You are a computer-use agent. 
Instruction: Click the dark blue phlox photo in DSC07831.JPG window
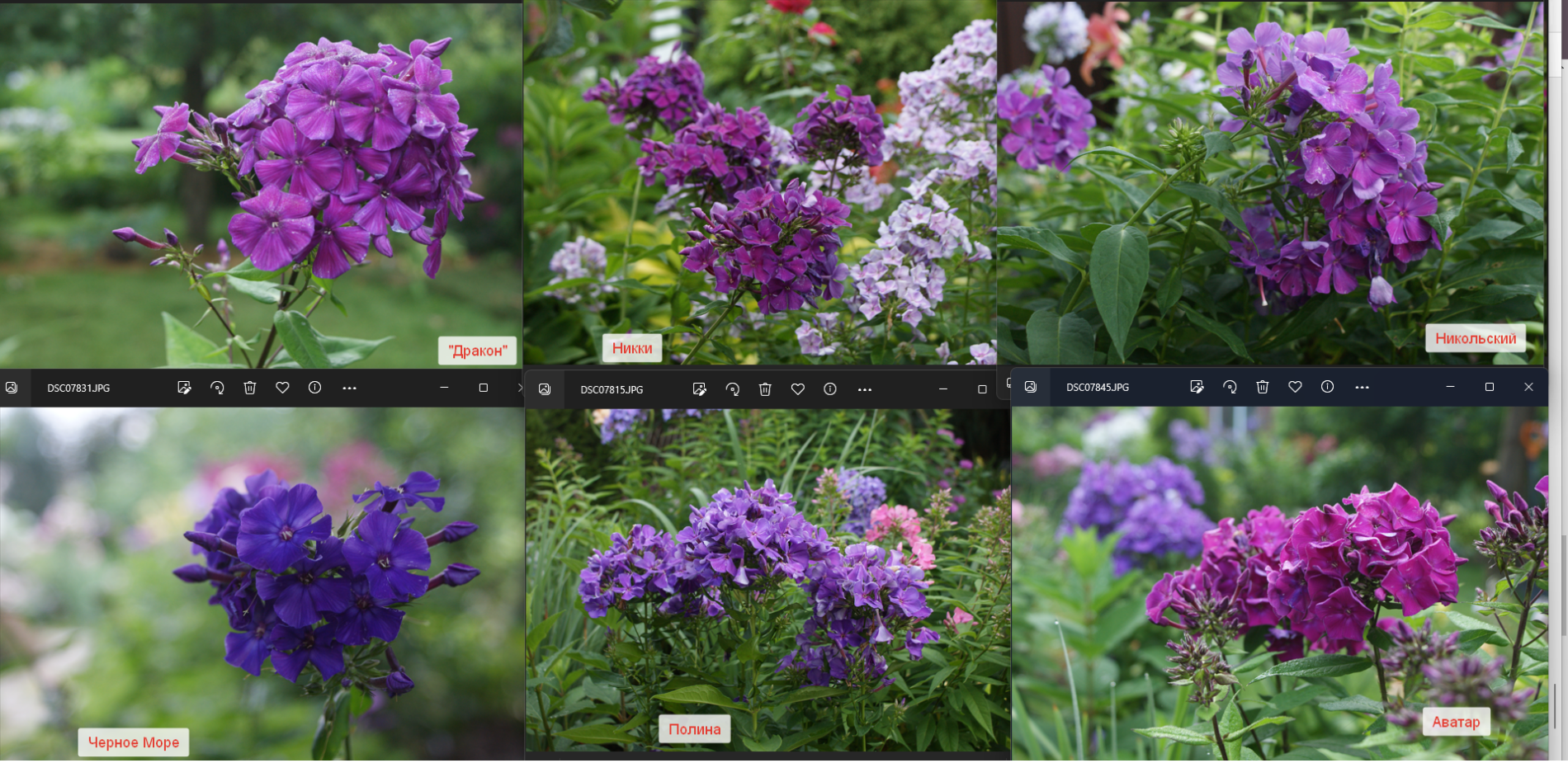(x=262, y=583)
